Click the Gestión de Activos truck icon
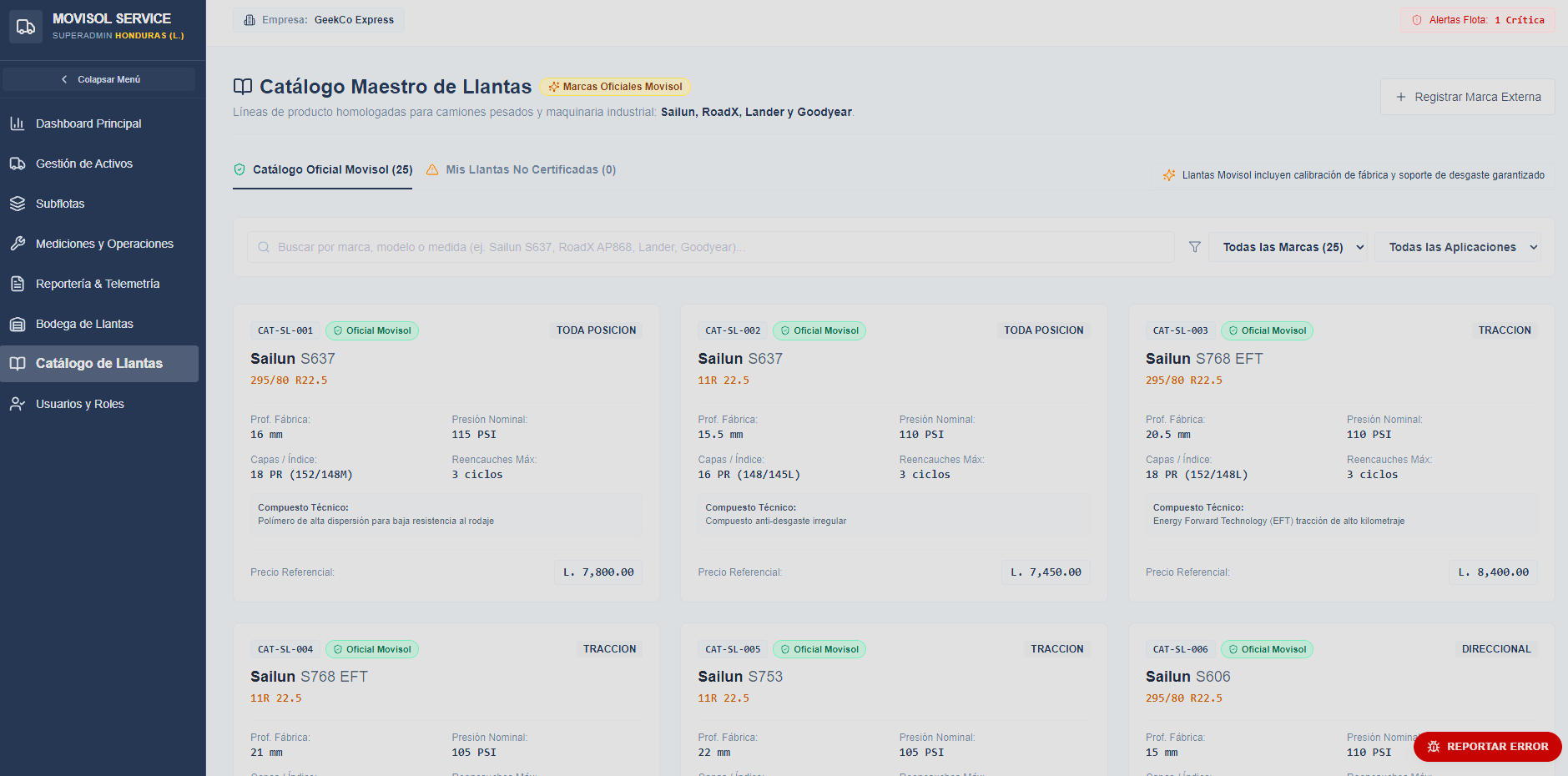 click(x=18, y=164)
